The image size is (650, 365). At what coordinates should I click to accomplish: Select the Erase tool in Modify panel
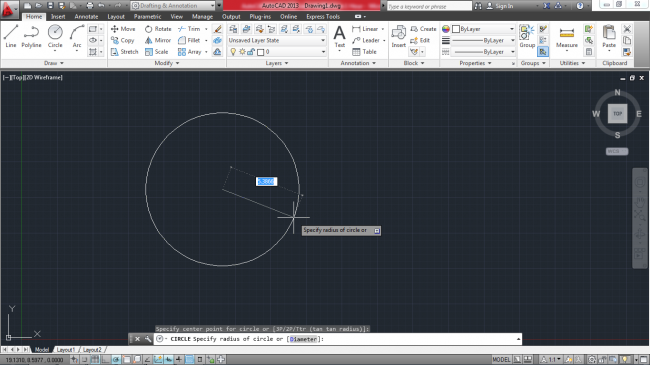[x=217, y=29]
